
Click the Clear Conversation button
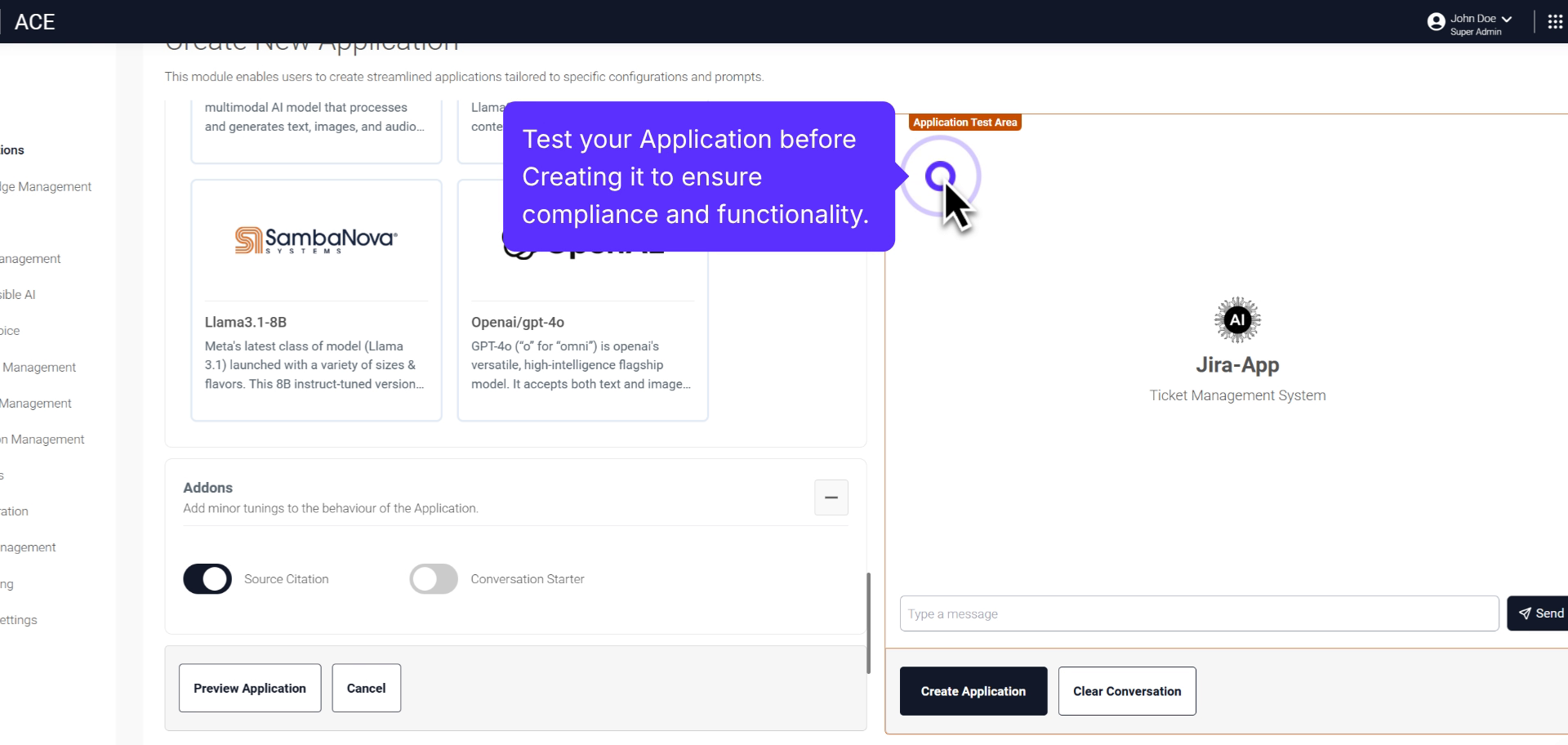1127,690
